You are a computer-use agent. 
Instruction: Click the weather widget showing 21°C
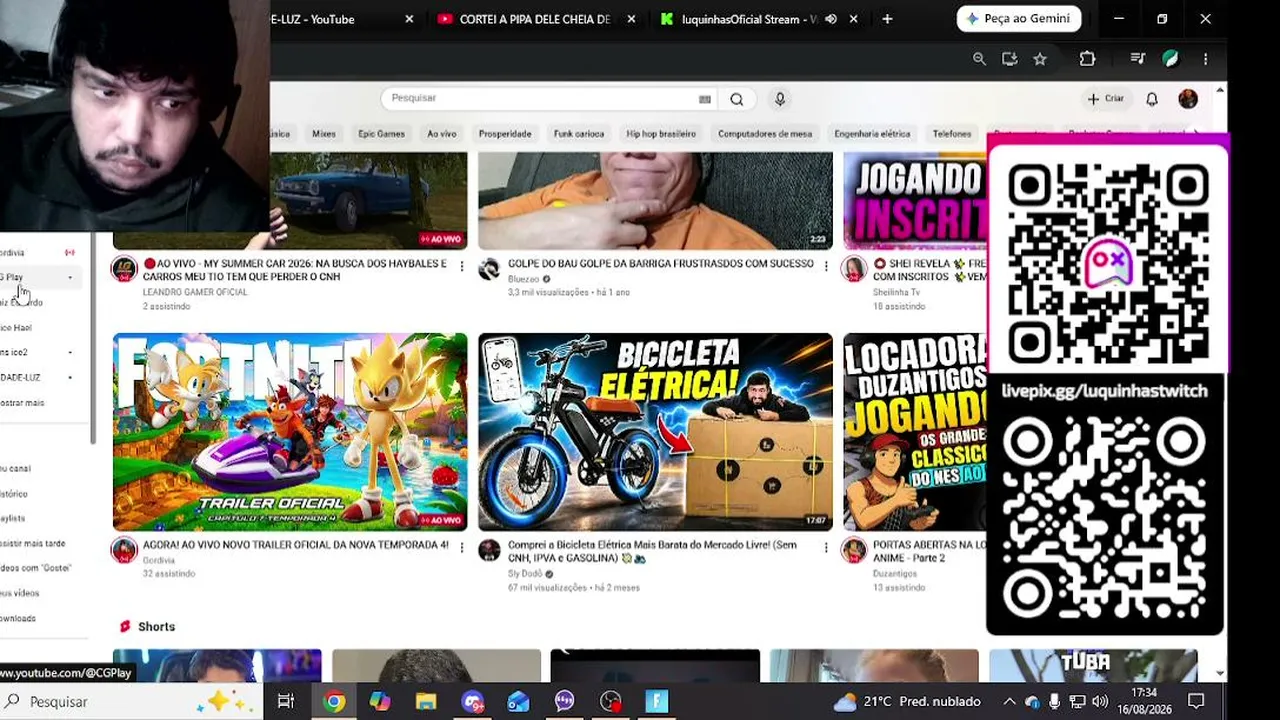[906, 701]
